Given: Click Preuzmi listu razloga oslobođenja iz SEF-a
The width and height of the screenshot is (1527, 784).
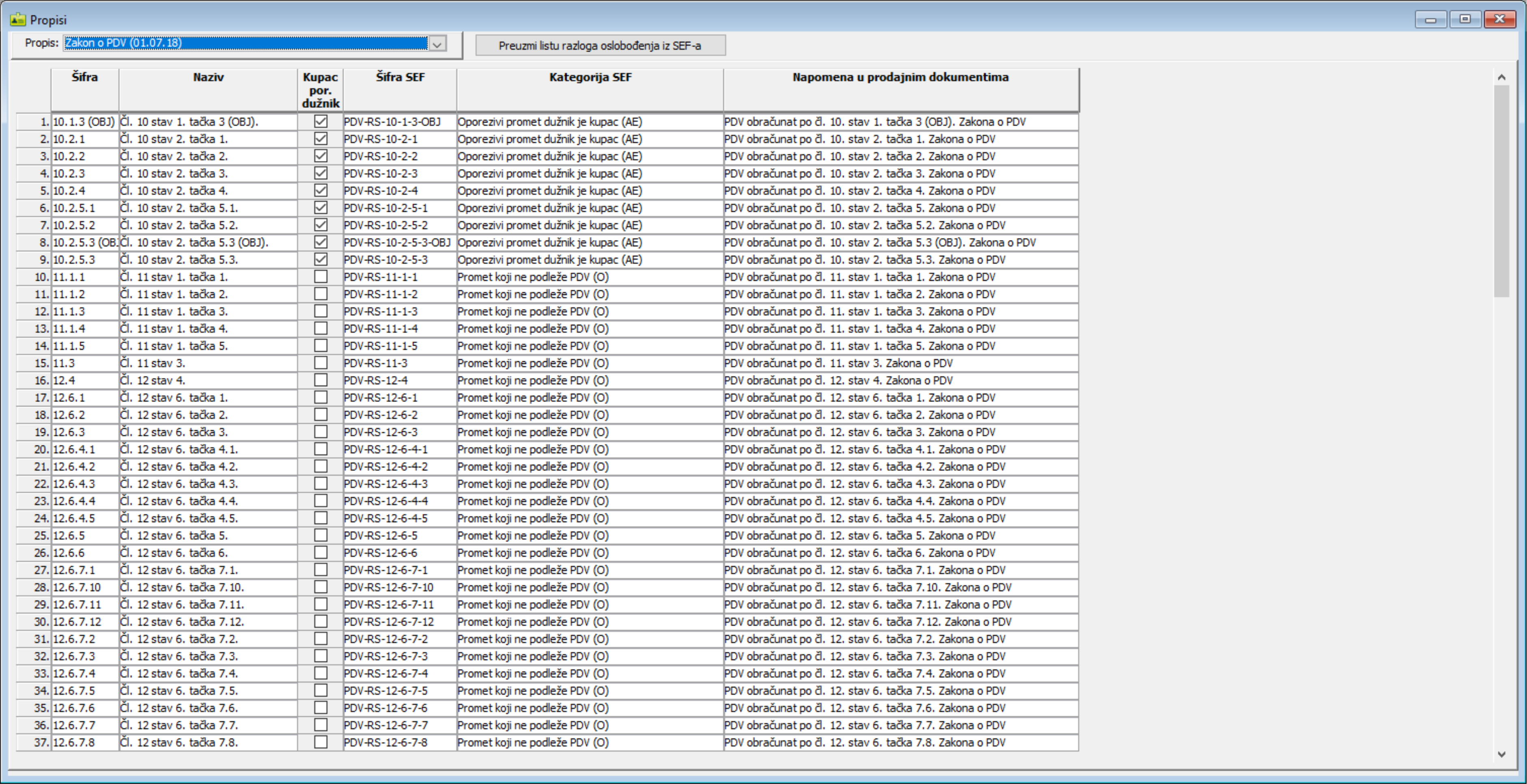Looking at the screenshot, I should pos(600,46).
